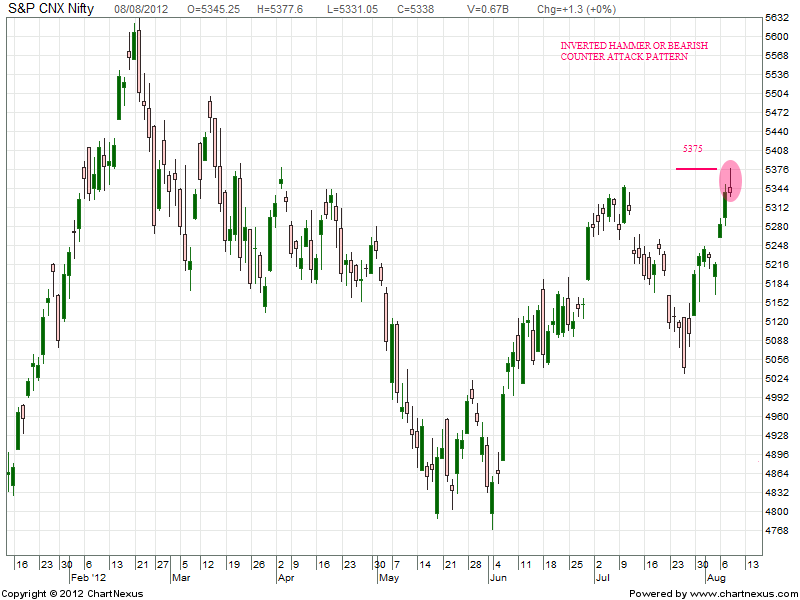Click the 4992 price axis label
This screenshot has width=800, height=600.
pyautogui.click(x=777, y=397)
